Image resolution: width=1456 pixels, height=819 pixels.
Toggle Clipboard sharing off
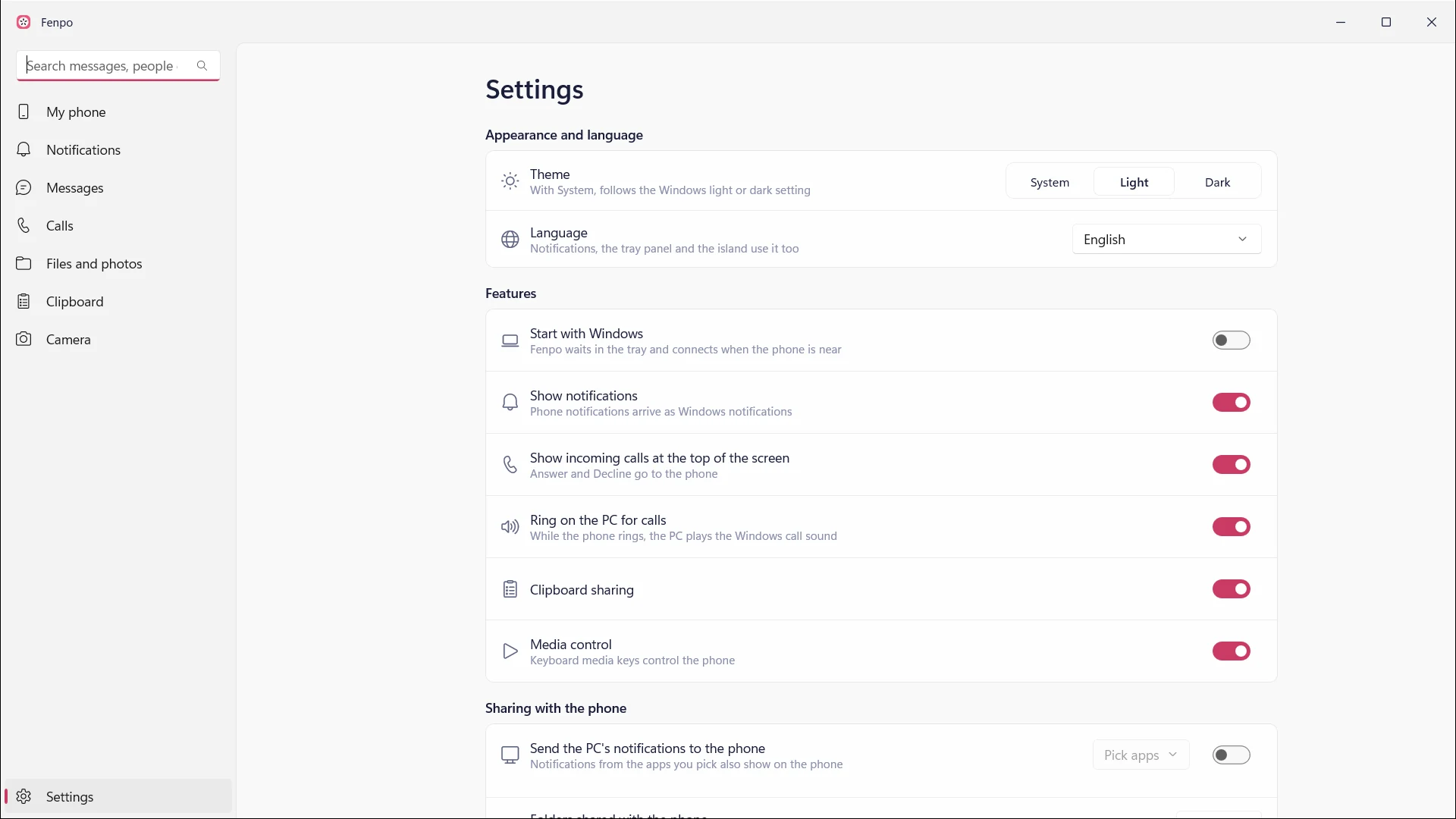coord(1231,589)
